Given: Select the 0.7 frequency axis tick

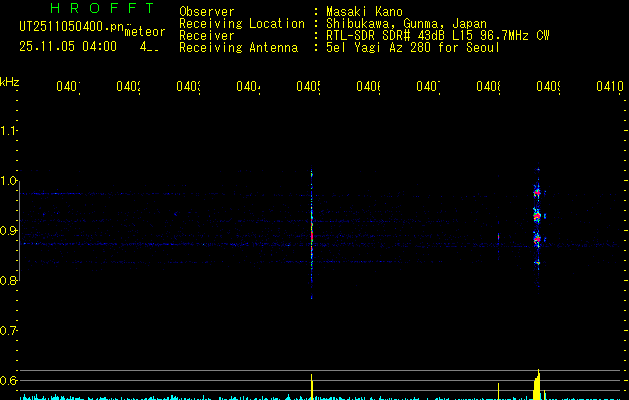Looking at the screenshot, I should [x=10, y=331].
